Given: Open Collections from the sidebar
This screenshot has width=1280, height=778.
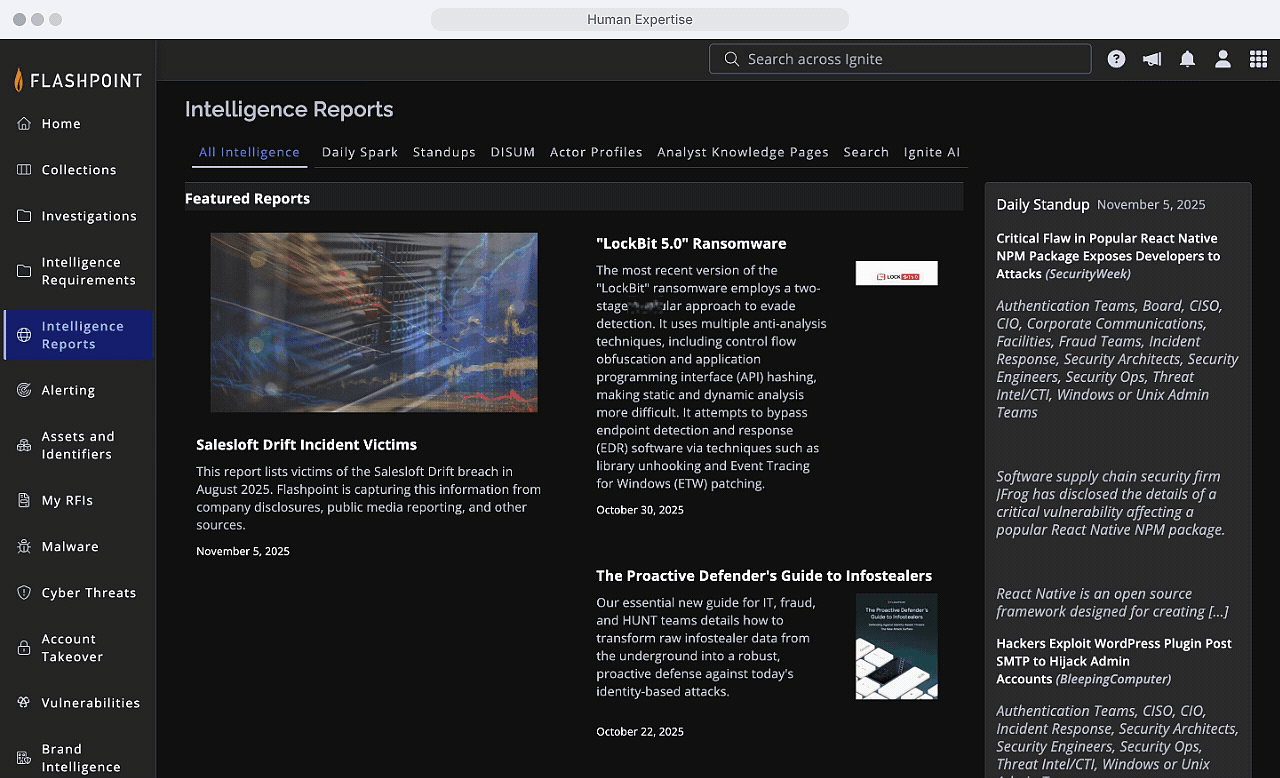Looking at the screenshot, I should (78, 170).
